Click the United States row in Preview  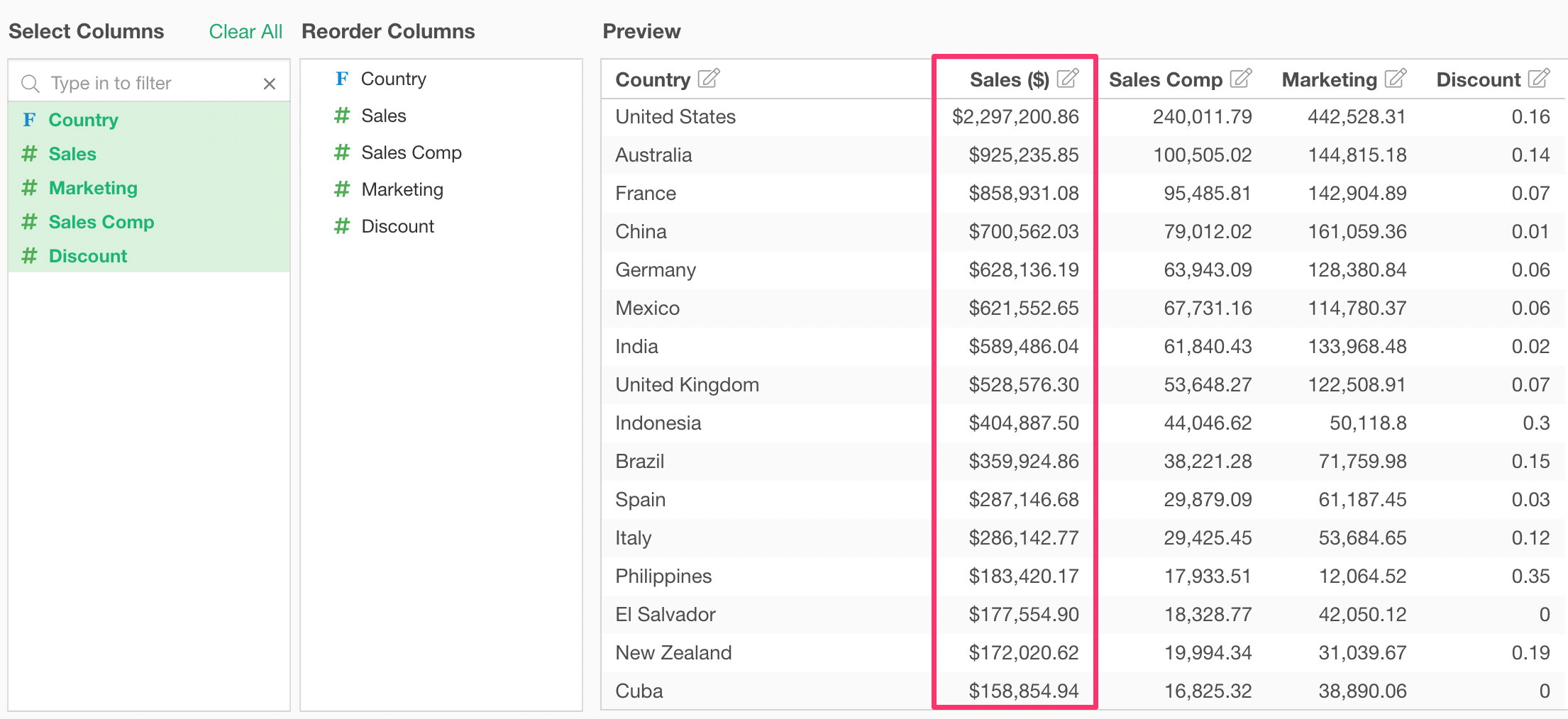tap(675, 117)
